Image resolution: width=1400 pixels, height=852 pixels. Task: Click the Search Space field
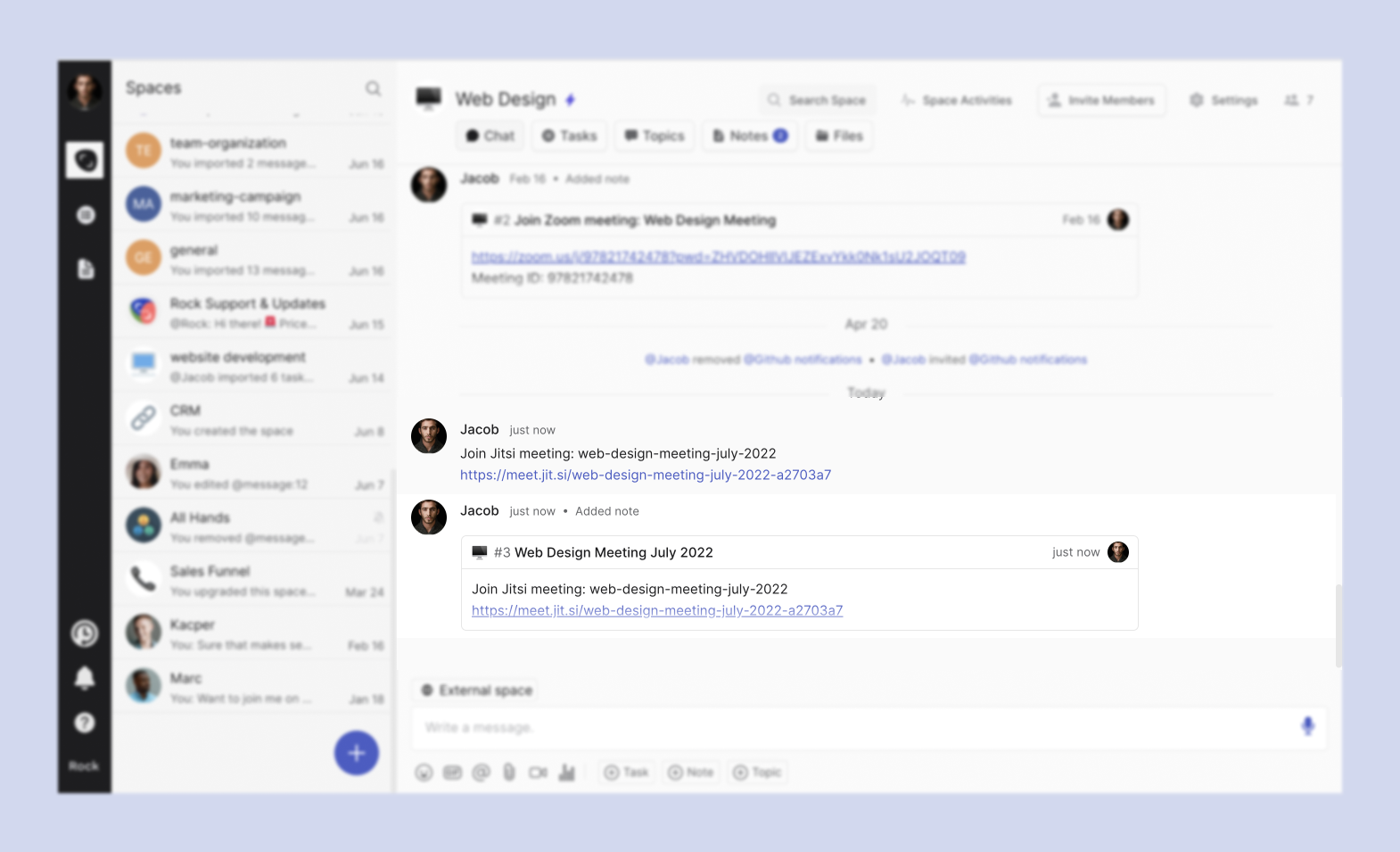[818, 100]
